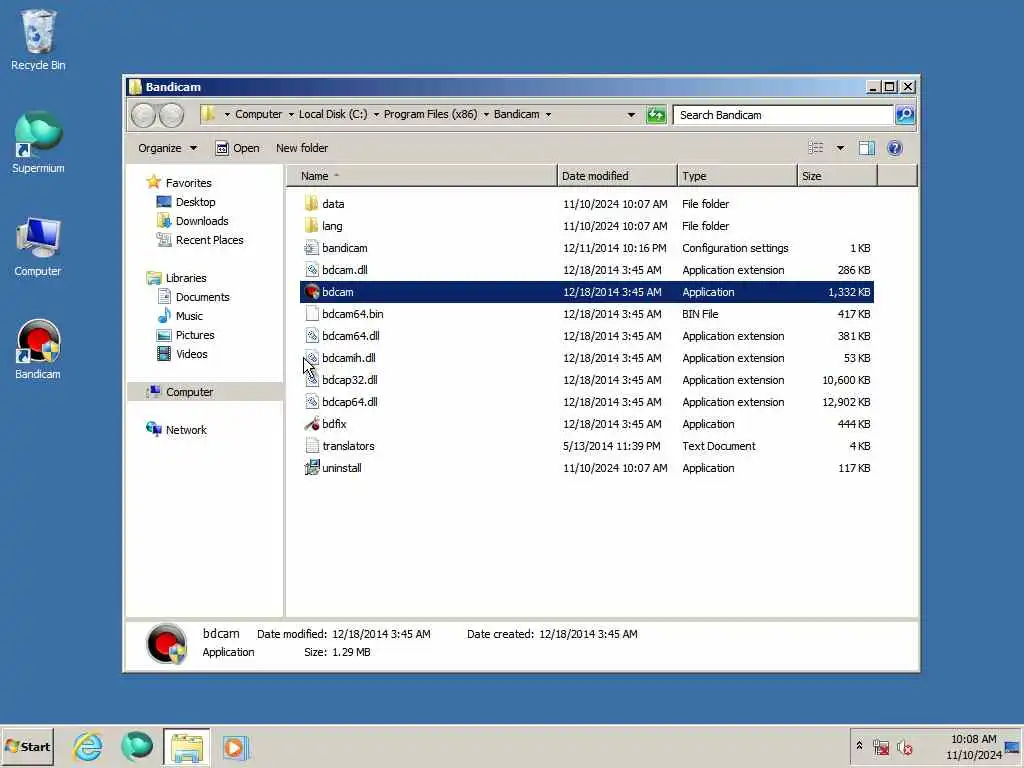Click the data folder icon

coord(312,204)
